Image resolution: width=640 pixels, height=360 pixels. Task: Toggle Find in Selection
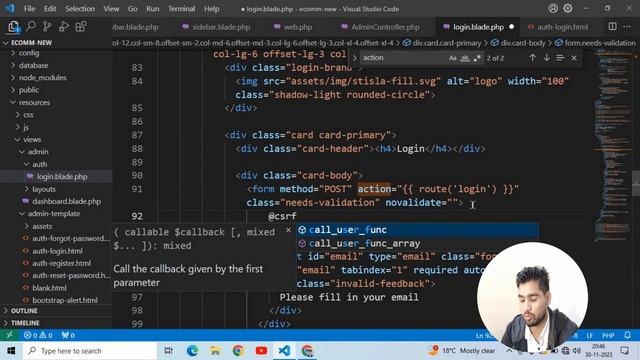560,58
